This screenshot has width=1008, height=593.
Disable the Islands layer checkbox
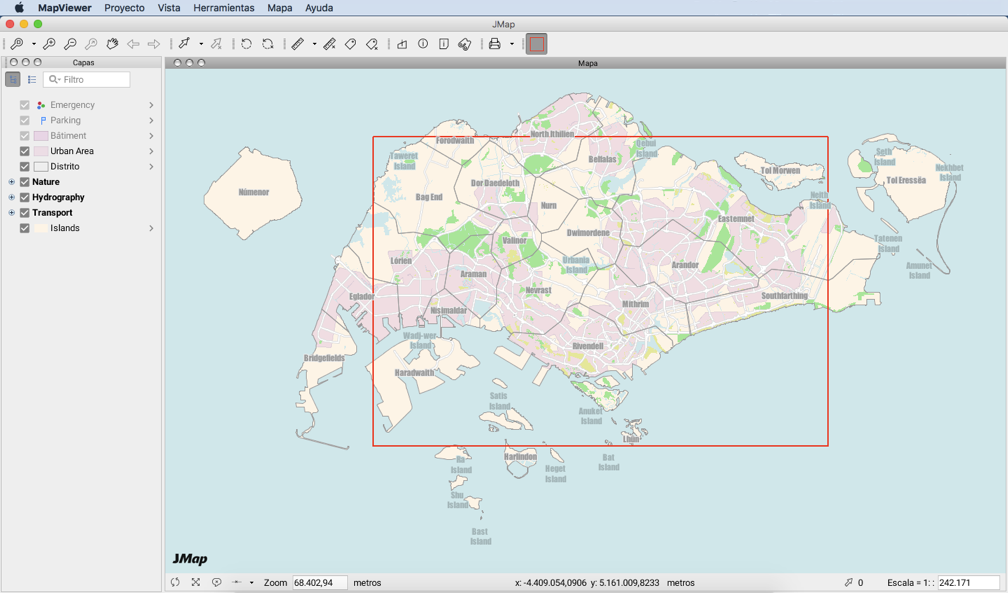tap(23, 228)
